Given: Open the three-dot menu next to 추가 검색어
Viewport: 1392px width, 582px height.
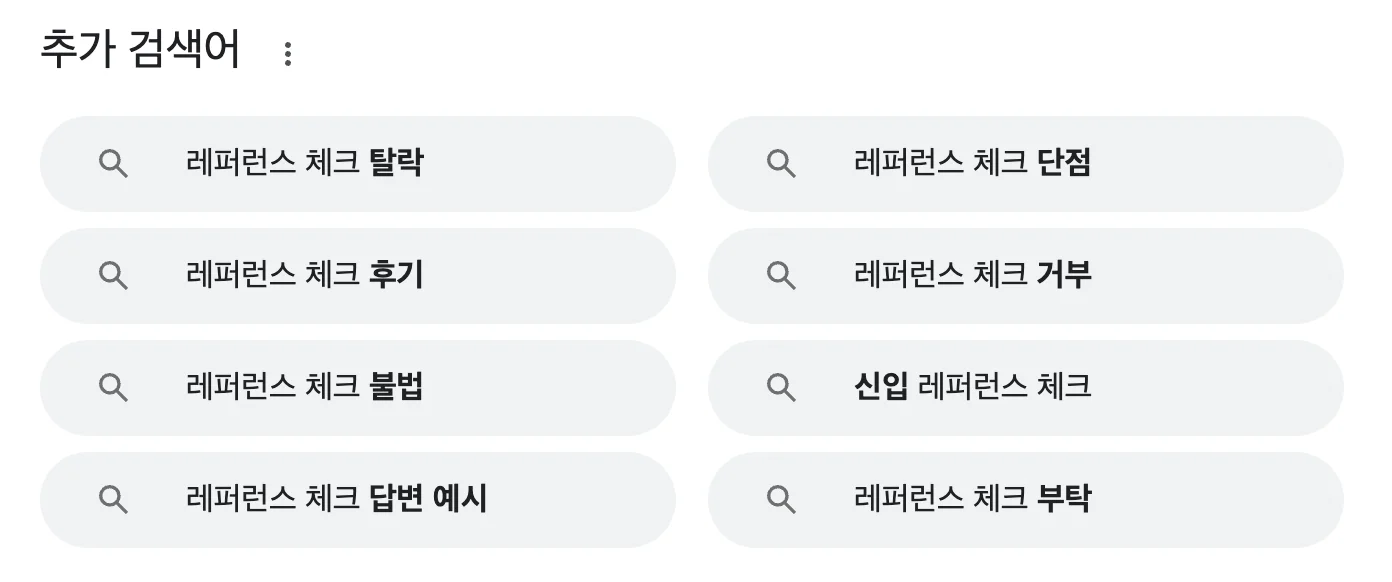Looking at the screenshot, I should coord(289,52).
